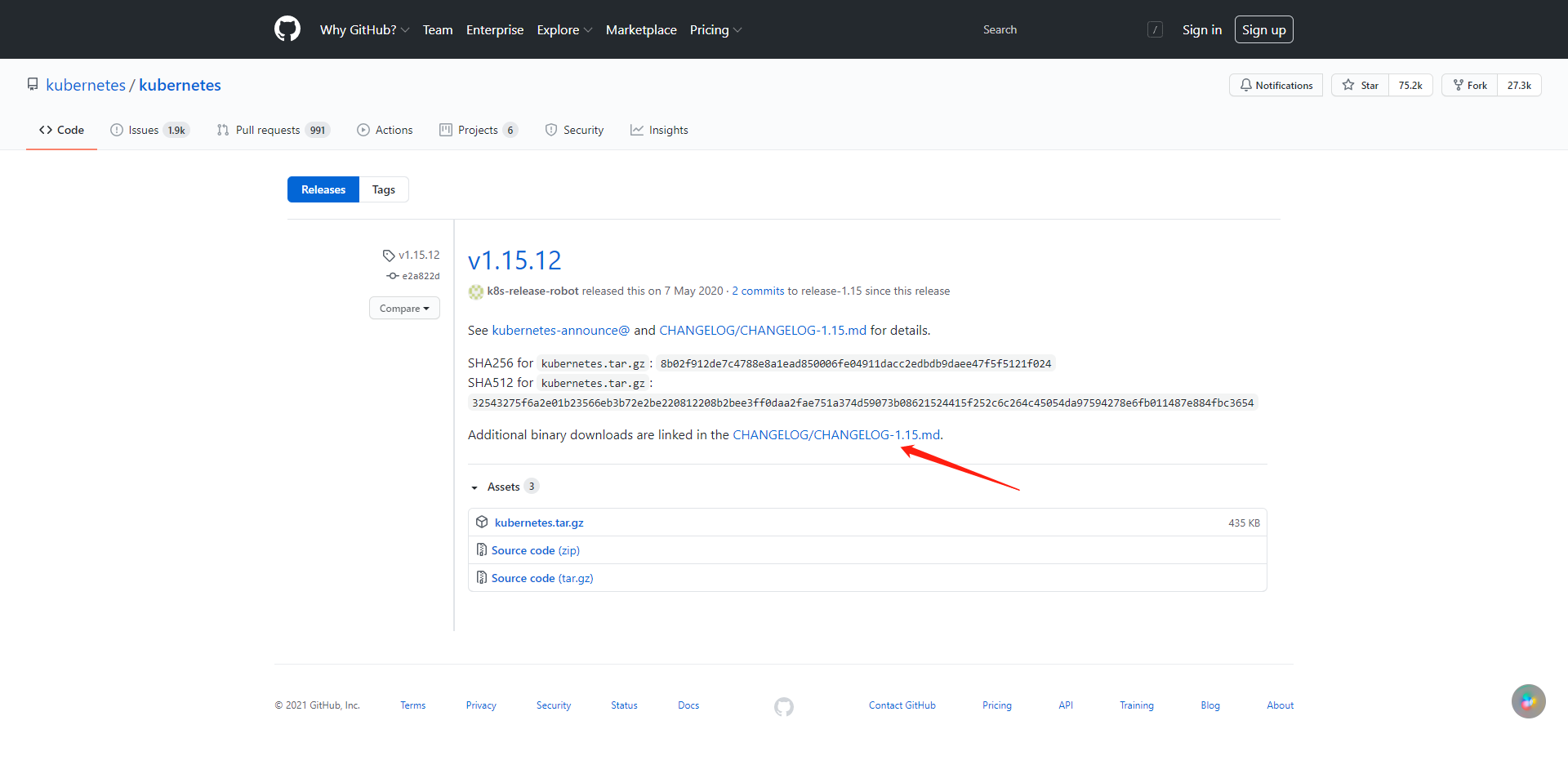Open CHANGELOG-1.15.md link under binary downloads

(x=836, y=434)
